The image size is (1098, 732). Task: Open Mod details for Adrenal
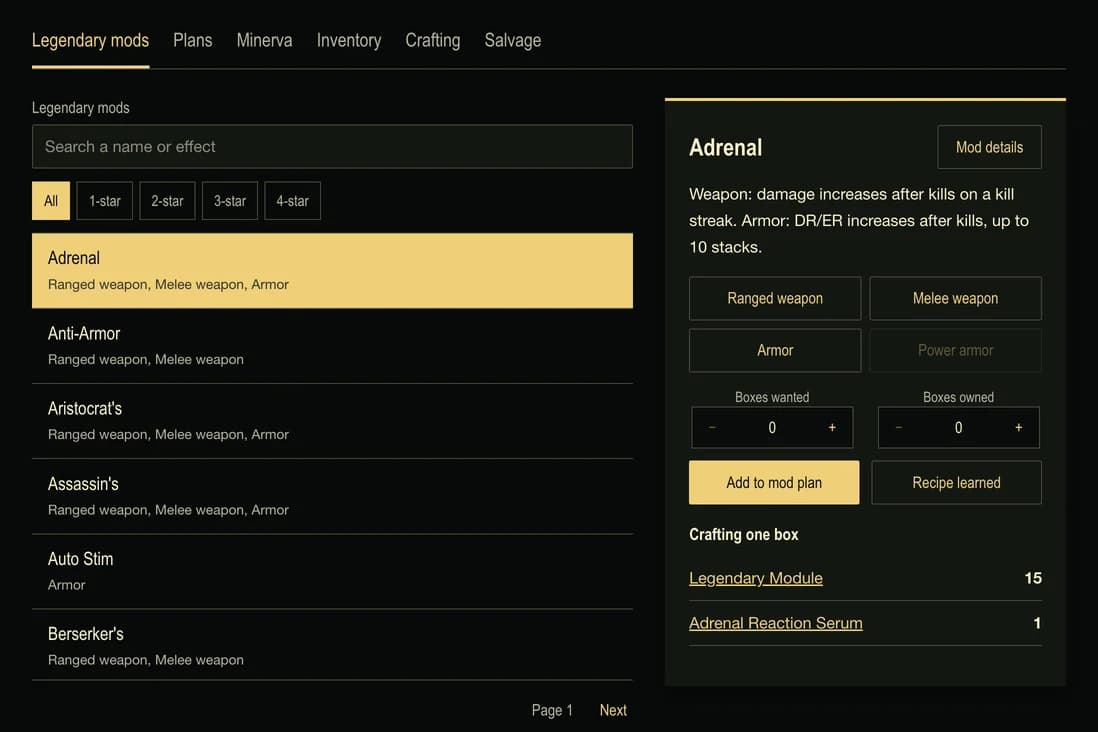pos(989,147)
